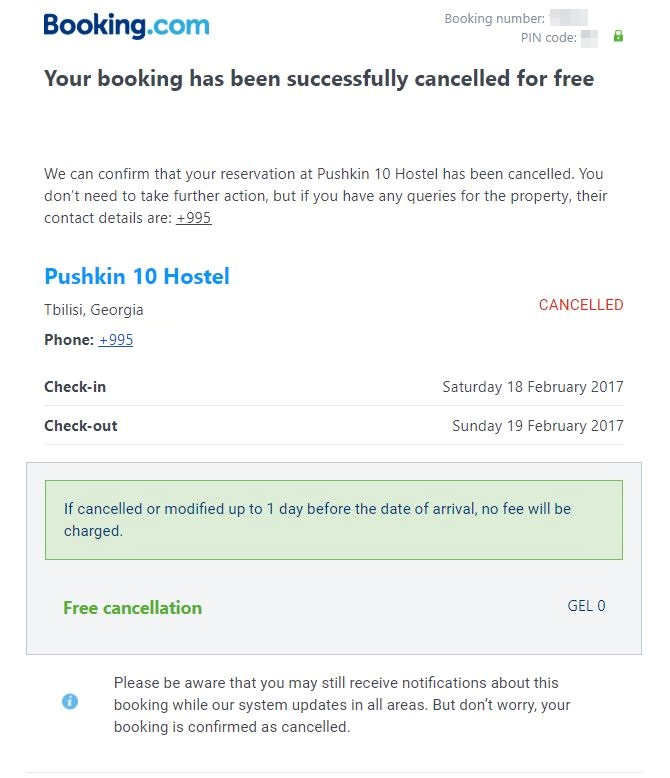The width and height of the screenshot is (670, 778).
Task: Call the +995 number beside Phone label
Action: pyautogui.click(x=116, y=340)
